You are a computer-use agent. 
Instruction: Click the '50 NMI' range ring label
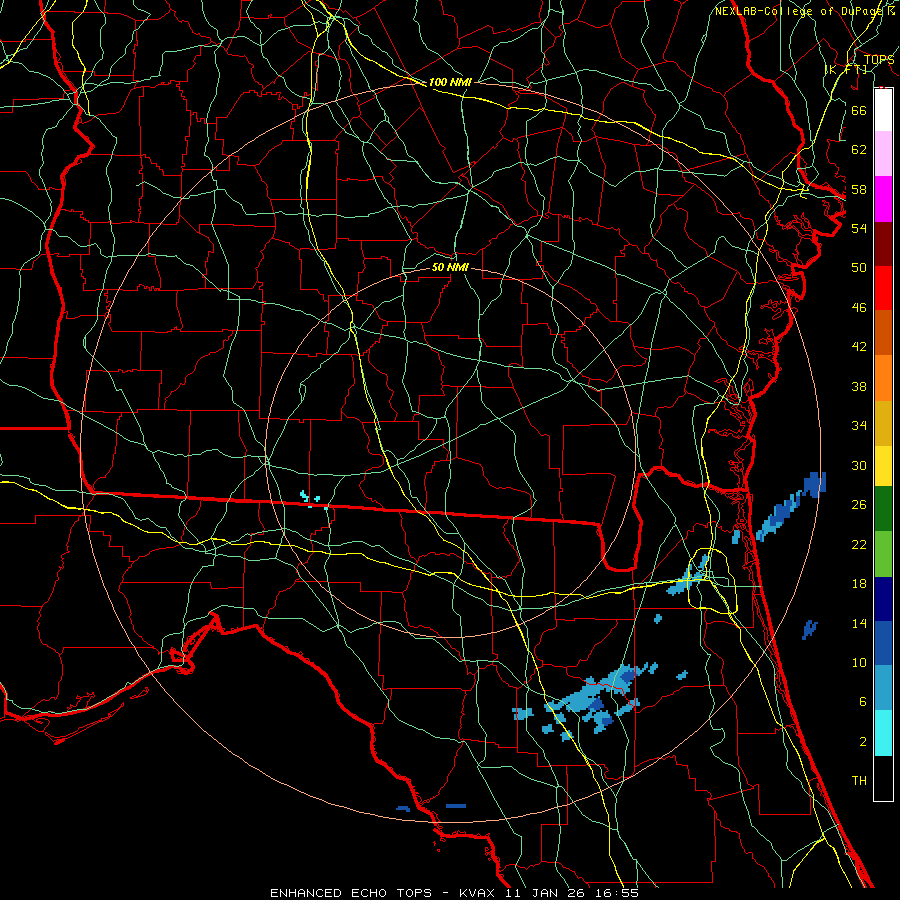tap(450, 267)
